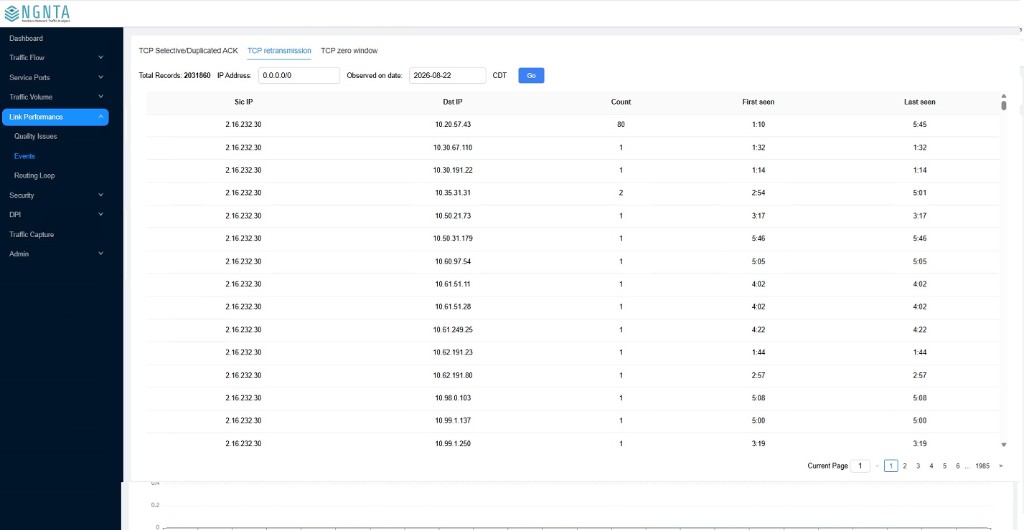Jump to last page 1985
The height and width of the screenshot is (530, 1024).
coord(982,465)
